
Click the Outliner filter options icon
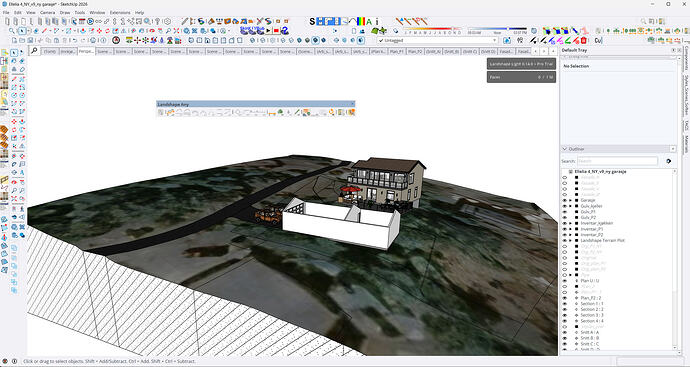(668, 161)
